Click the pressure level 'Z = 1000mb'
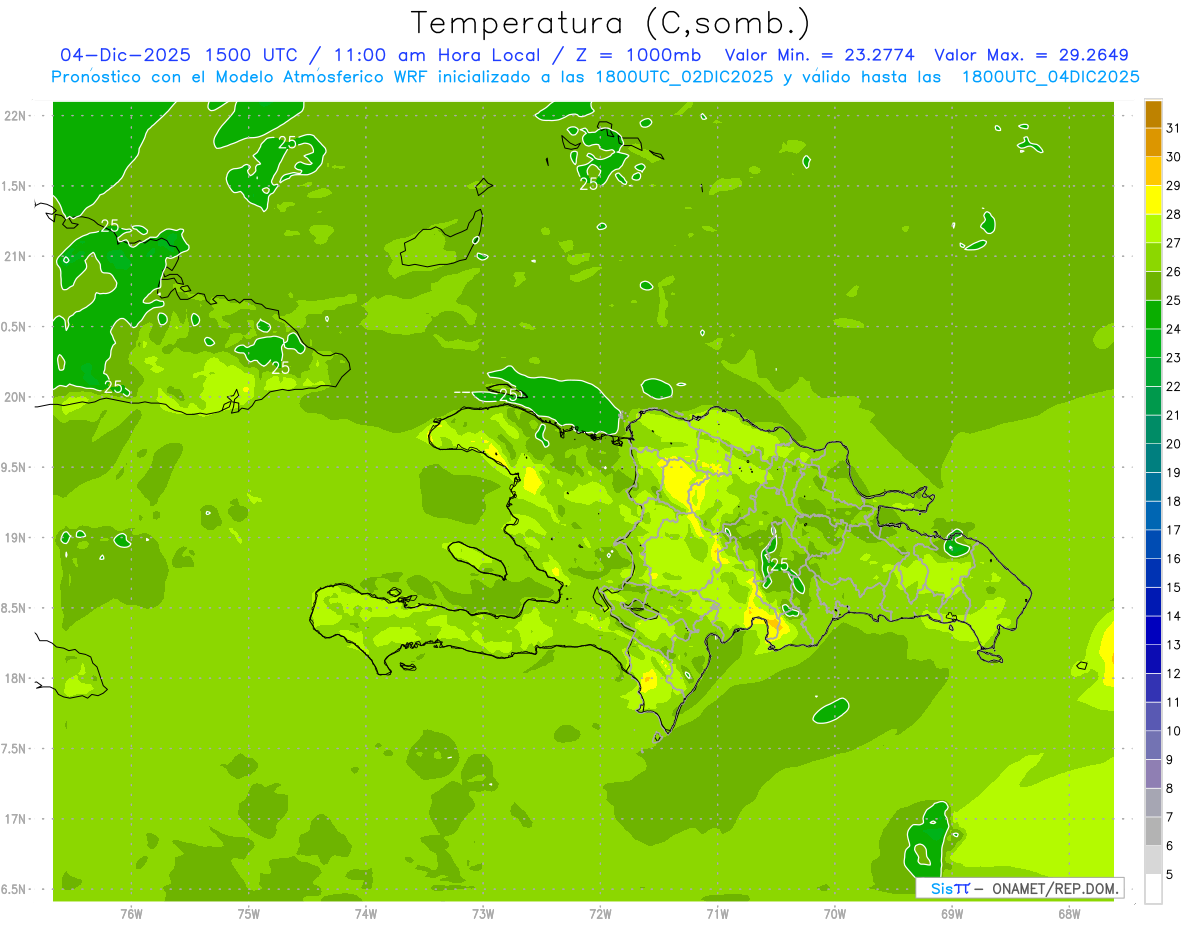The height and width of the screenshot is (927, 1200). pos(634,55)
